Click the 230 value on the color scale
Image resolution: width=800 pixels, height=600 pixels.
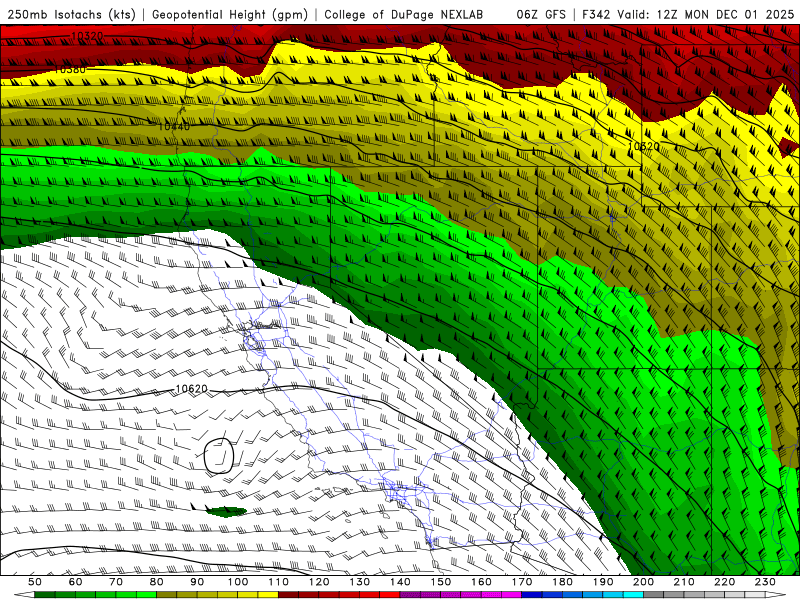click(765, 582)
